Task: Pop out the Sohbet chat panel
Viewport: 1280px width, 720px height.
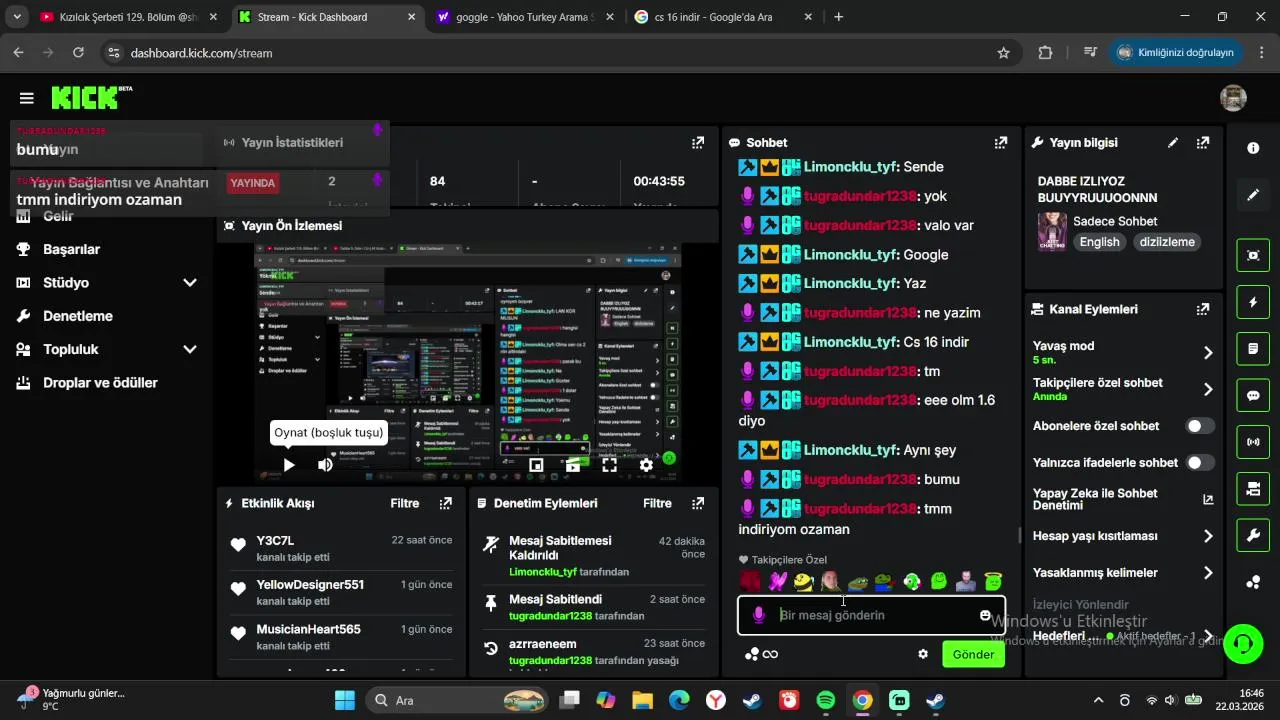Action: [1000, 143]
